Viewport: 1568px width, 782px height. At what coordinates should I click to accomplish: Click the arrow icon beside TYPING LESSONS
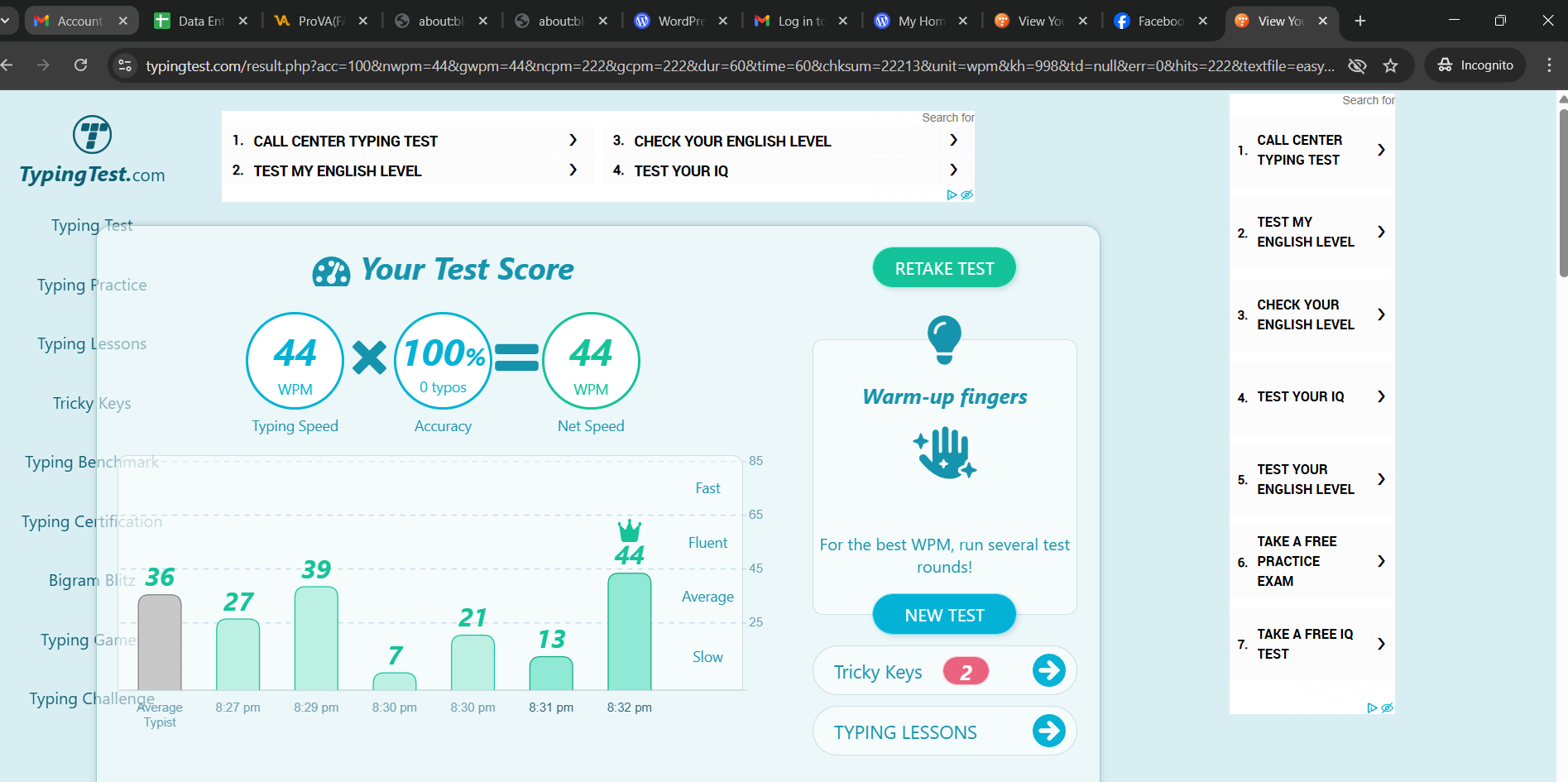pos(1048,731)
